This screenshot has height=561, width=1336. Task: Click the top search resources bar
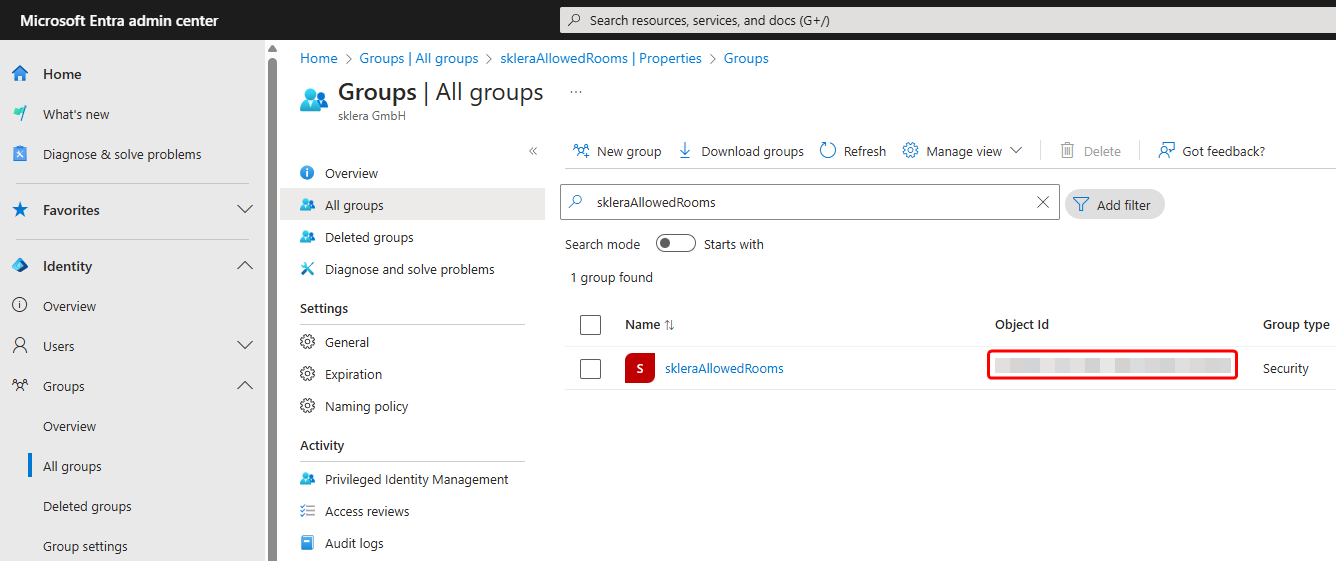coord(947,20)
